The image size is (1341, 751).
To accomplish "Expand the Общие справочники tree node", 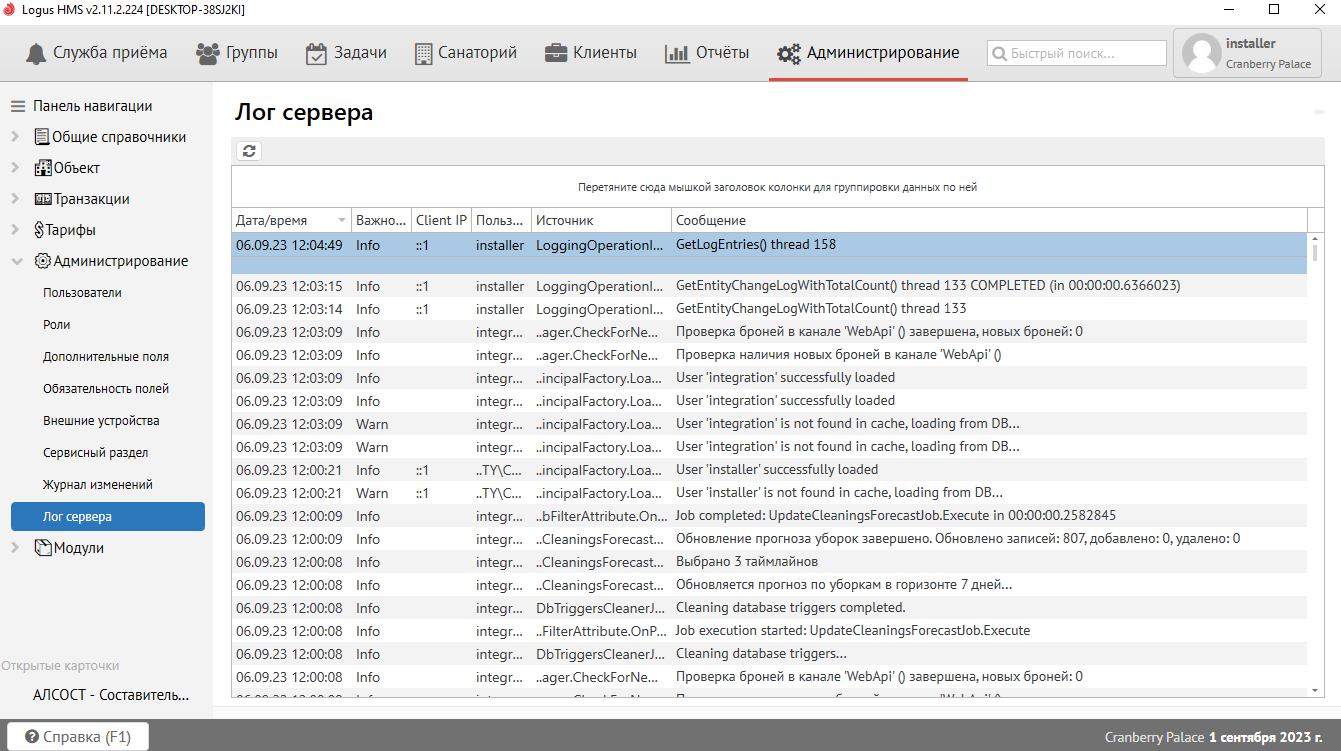I will pyautogui.click(x=15, y=137).
